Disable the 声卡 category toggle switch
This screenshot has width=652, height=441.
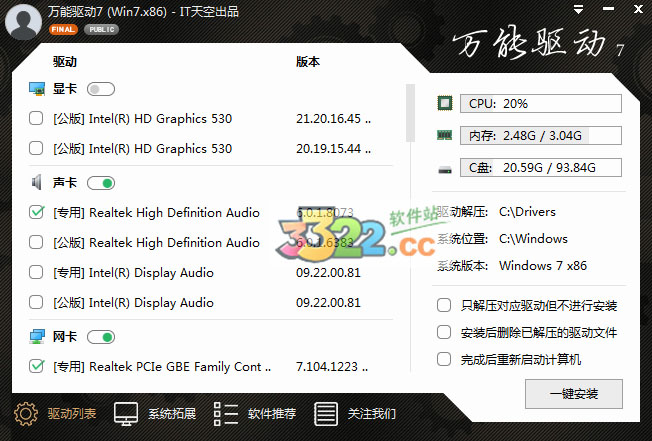[101, 183]
